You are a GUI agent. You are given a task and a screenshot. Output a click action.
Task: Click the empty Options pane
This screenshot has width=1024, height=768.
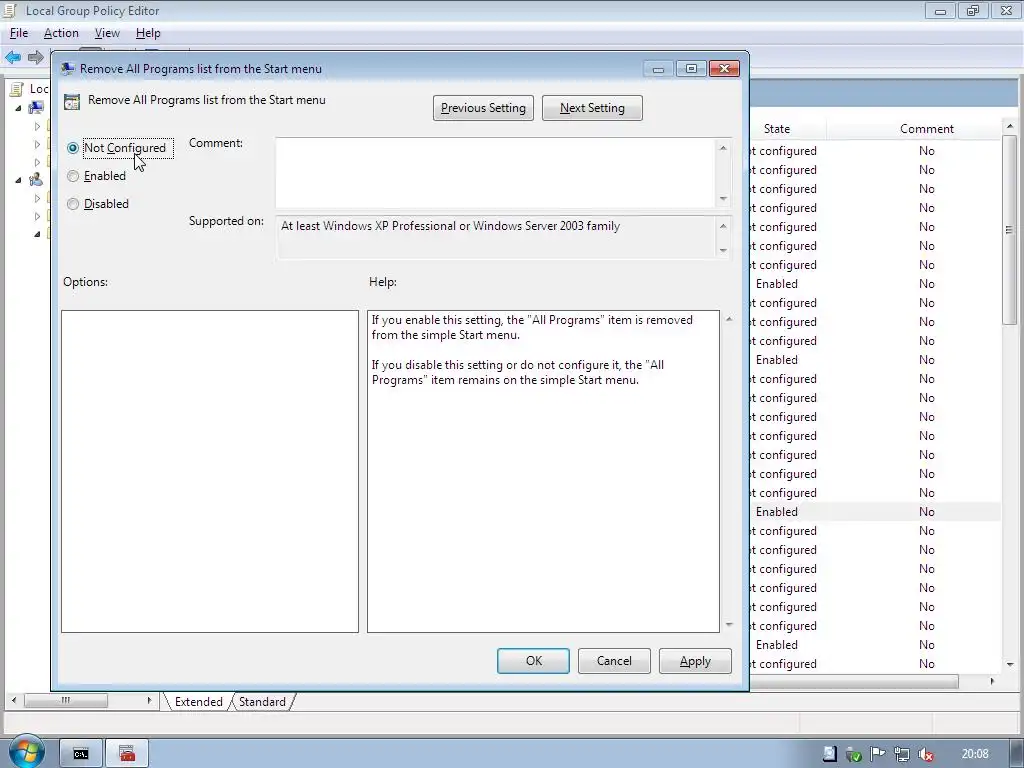(x=210, y=472)
